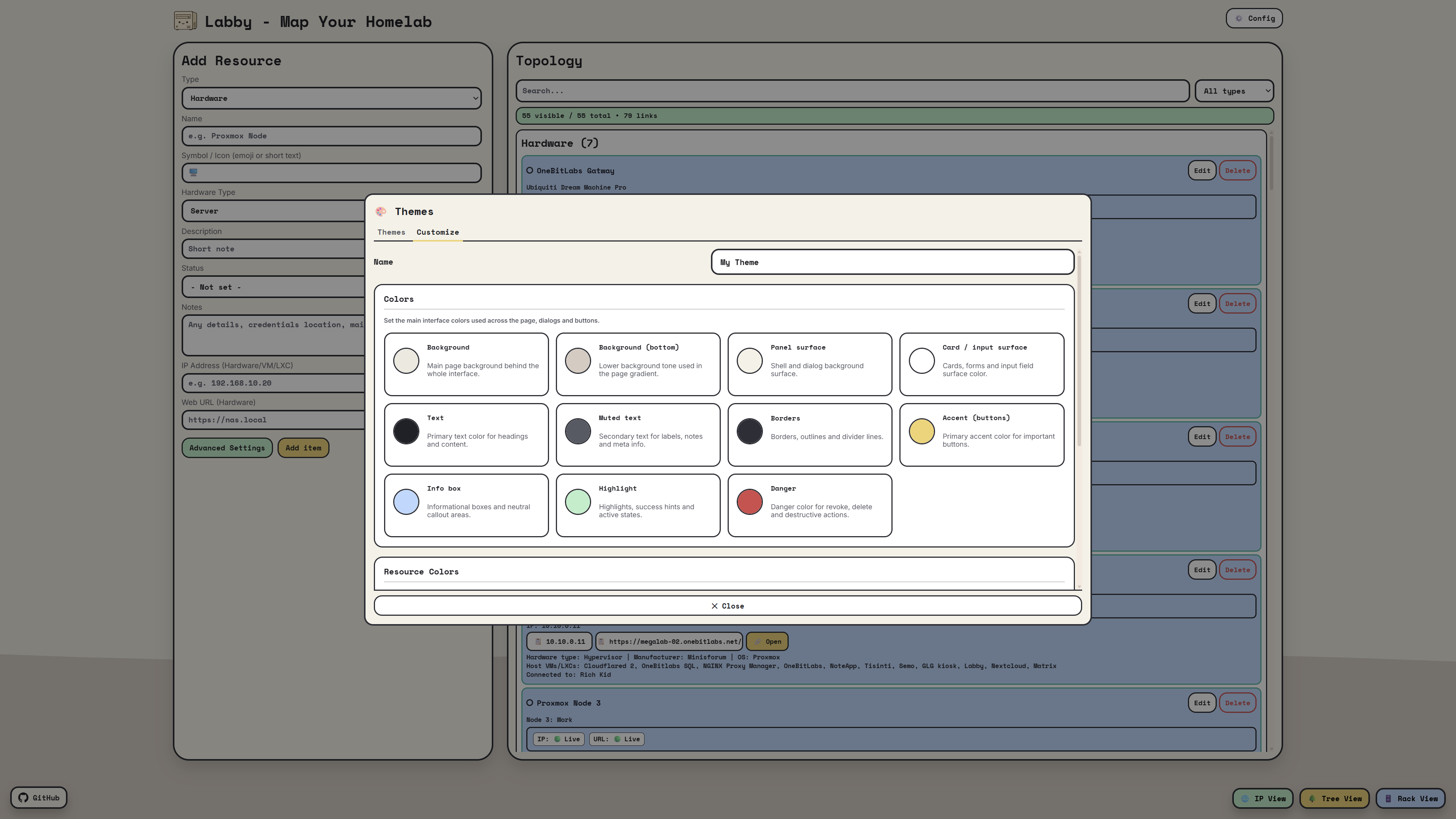This screenshot has width=1456, height=819.
Task: Click '55 visible / 55 total' stats bar
Action: tap(894, 115)
